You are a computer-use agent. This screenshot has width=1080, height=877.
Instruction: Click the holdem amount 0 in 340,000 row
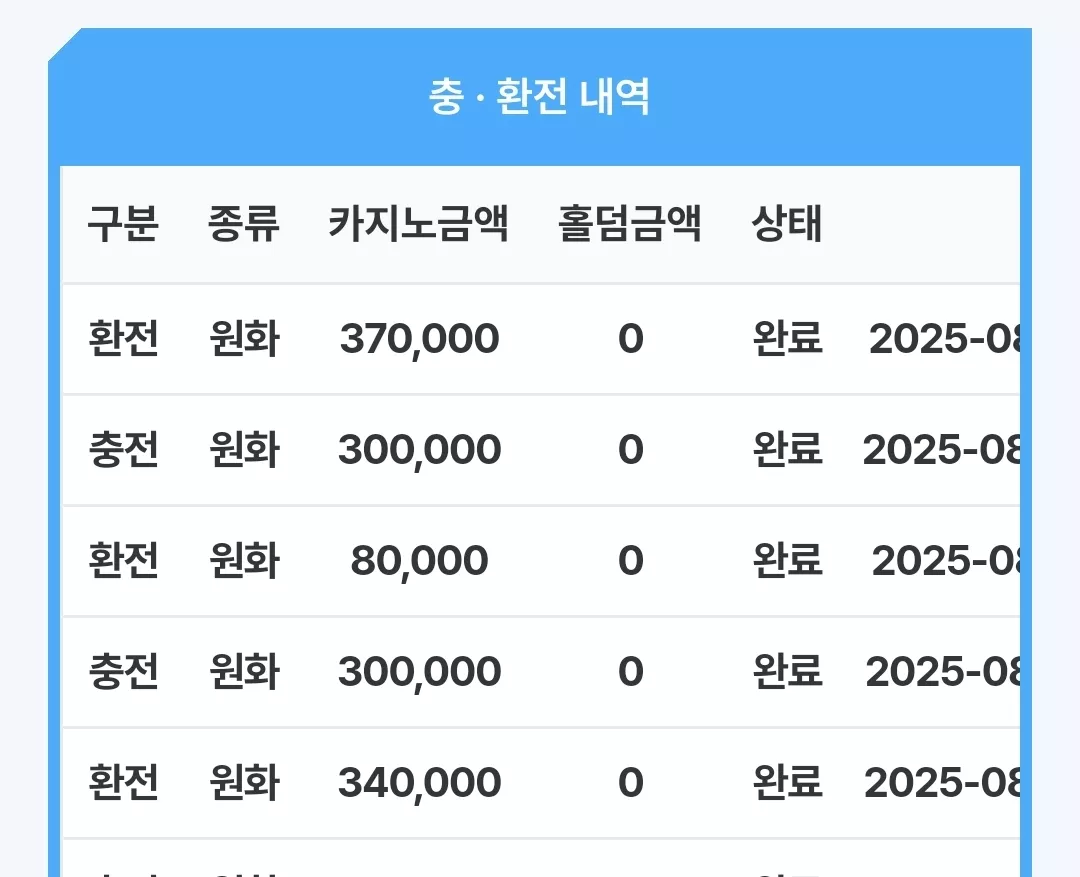tap(630, 783)
